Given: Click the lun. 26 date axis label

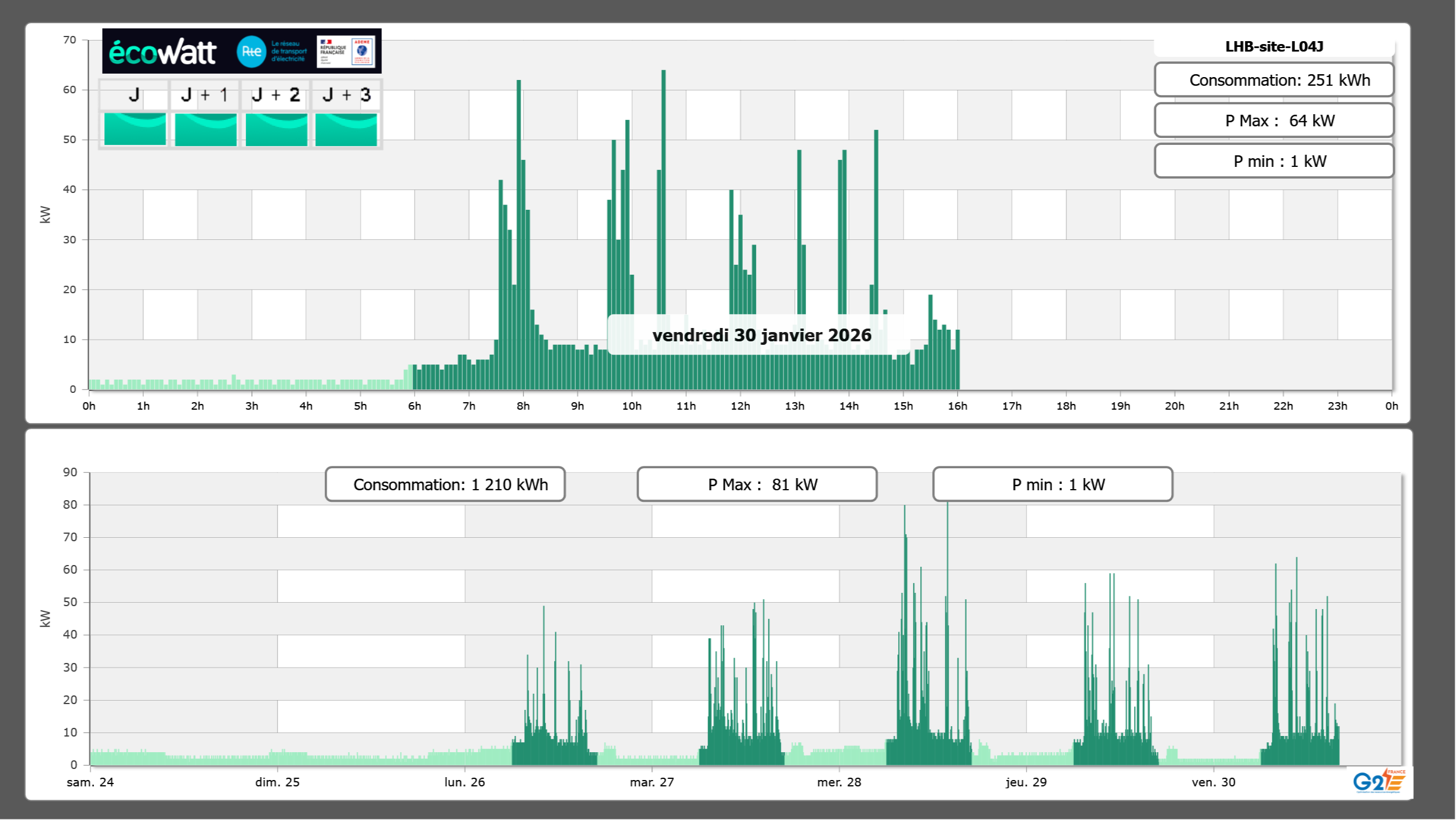Looking at the screenshot, I should (464, 782).
